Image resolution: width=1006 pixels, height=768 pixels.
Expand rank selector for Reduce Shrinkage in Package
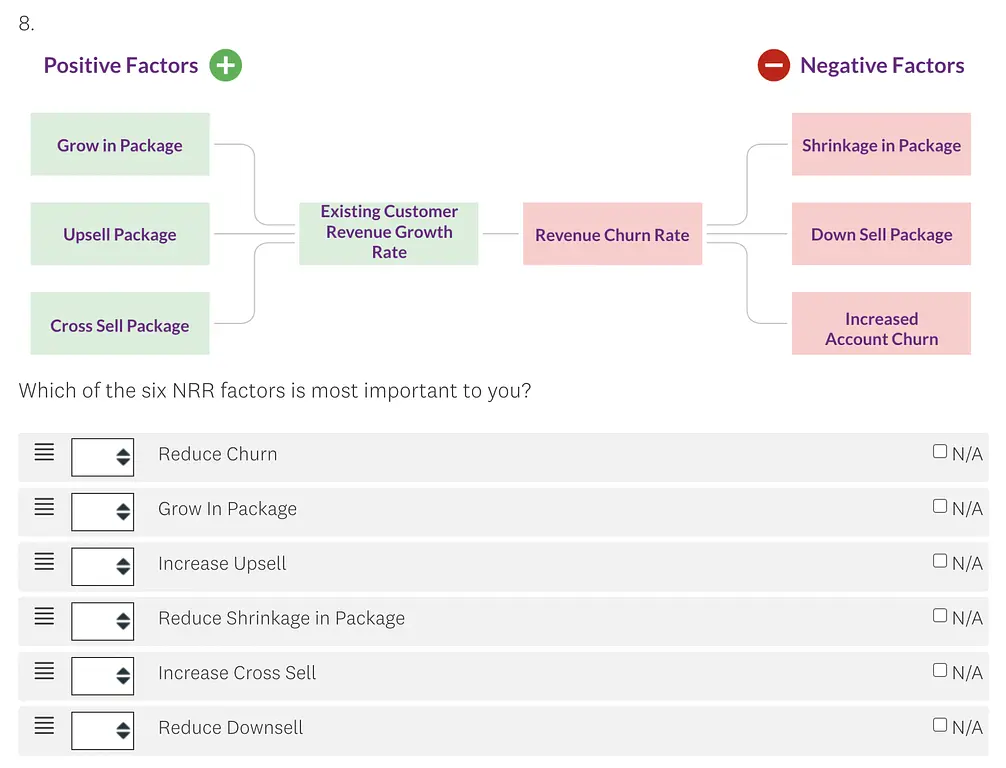102,621
